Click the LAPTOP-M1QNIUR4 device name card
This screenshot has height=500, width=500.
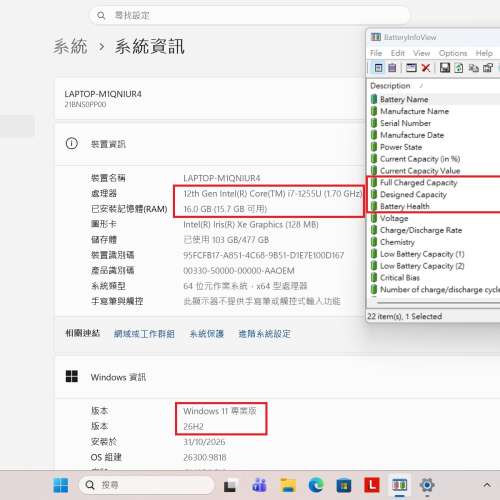point(210,99)
